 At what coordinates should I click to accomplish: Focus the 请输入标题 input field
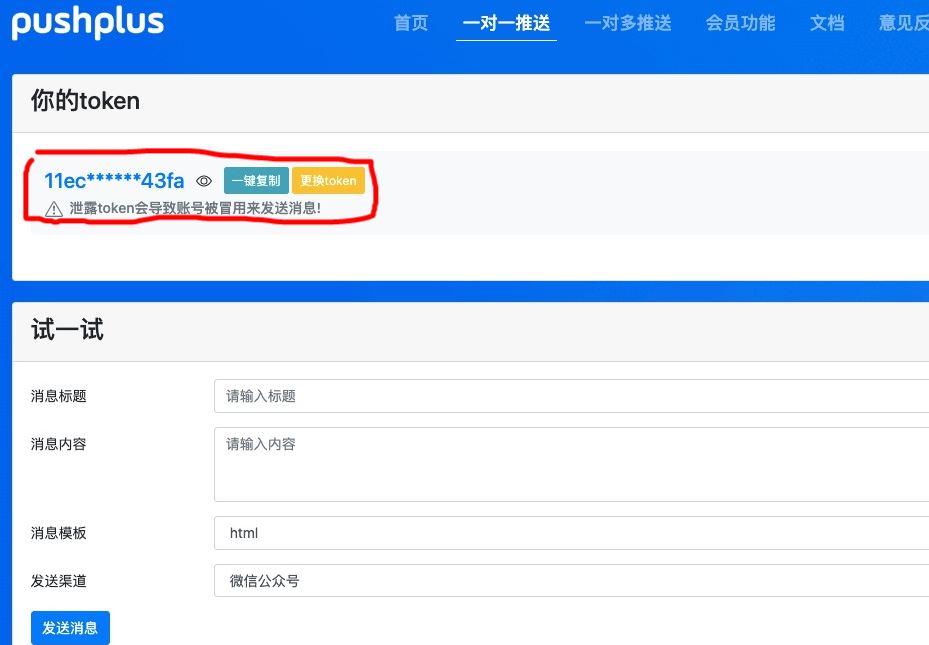571,396
